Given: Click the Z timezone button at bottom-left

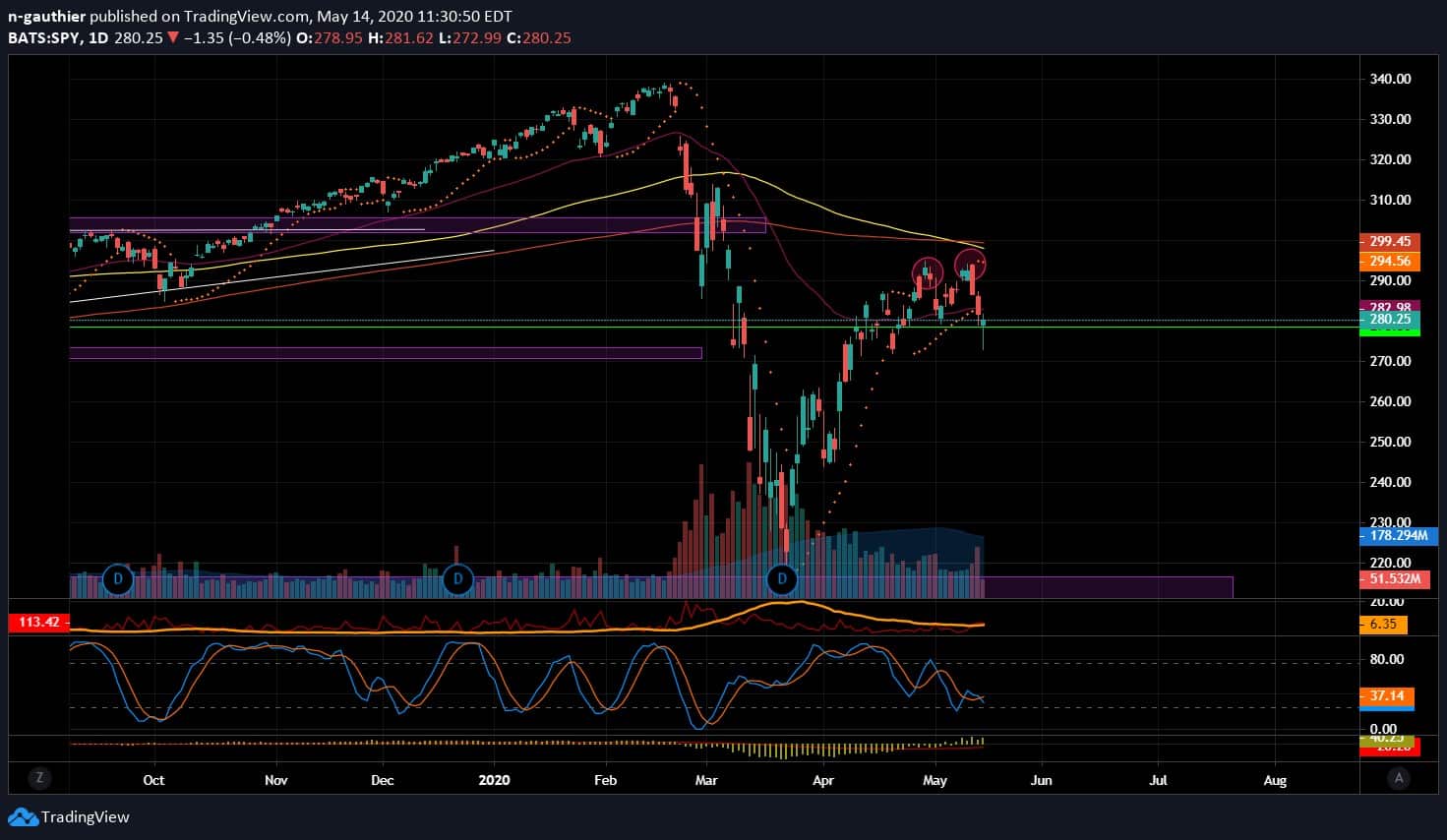Looking at the screenshot, I should point(39,778).
